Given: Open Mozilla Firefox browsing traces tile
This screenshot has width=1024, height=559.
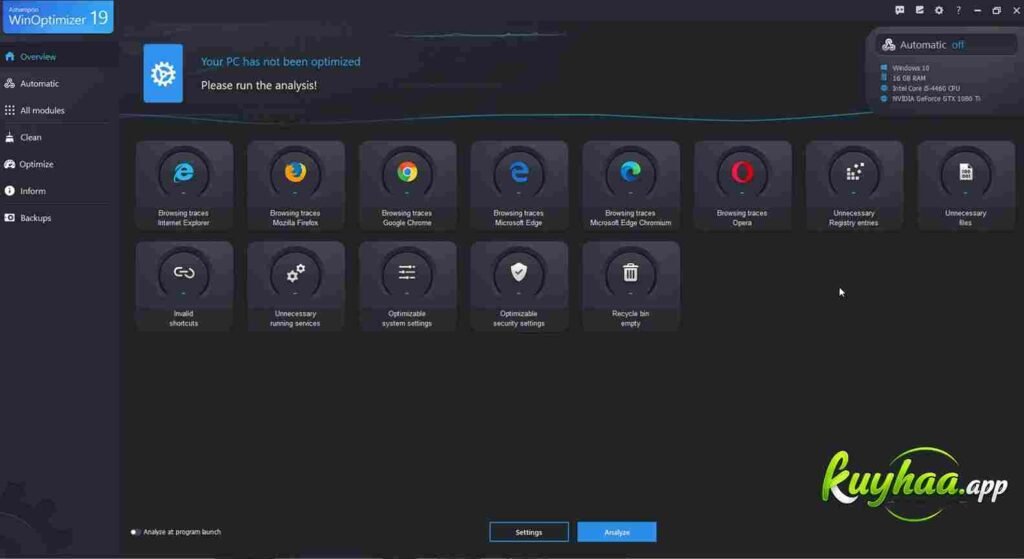Looking at the screenshot, I should pyautogui.click(x=295, y=185).
